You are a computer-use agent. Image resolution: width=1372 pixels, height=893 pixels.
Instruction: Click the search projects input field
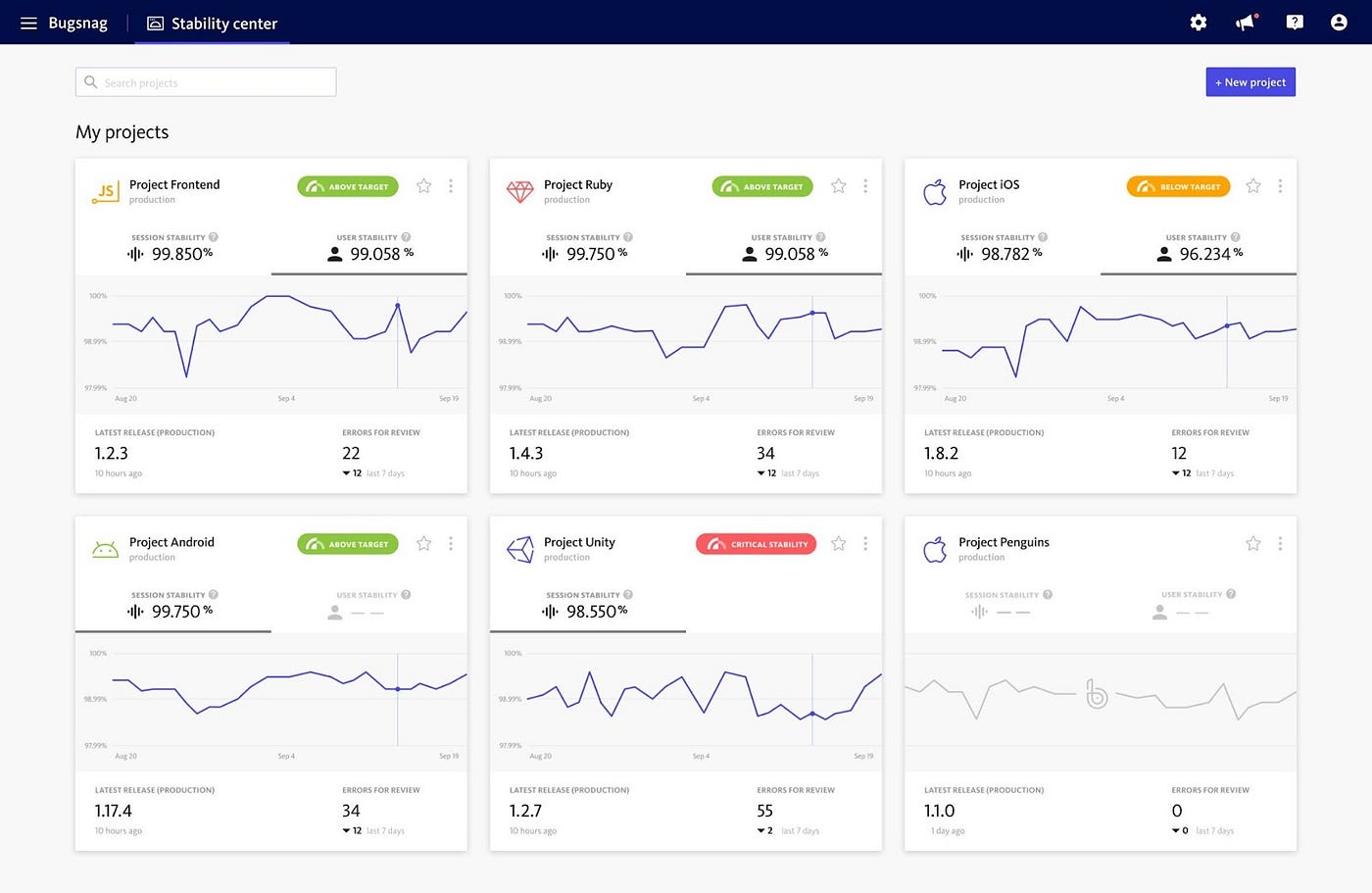205,81
